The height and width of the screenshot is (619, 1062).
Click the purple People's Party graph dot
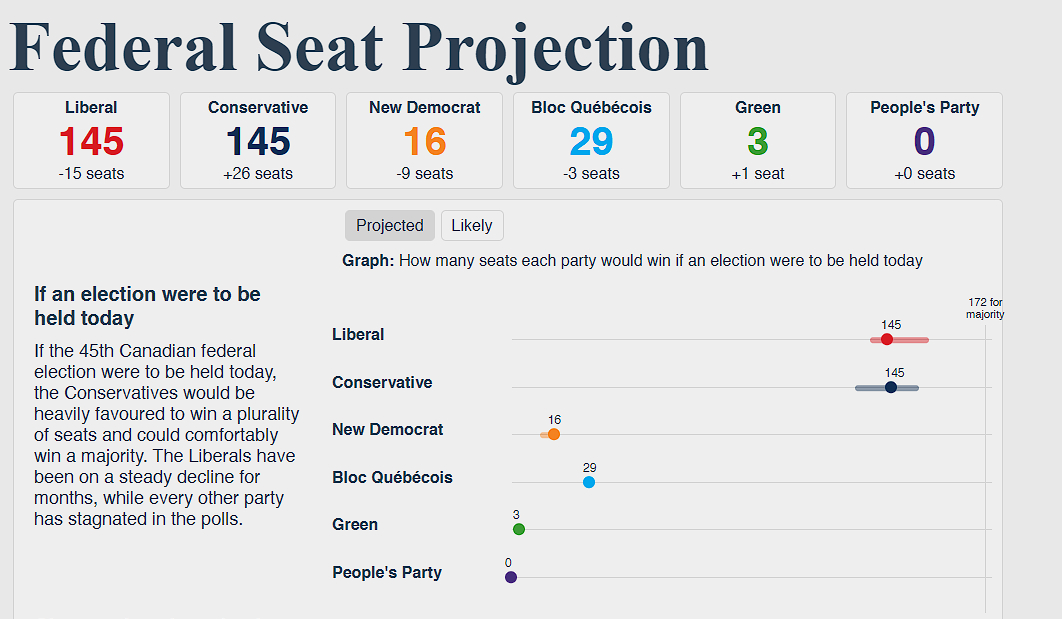pyautogui.click(x=511, y=577)
